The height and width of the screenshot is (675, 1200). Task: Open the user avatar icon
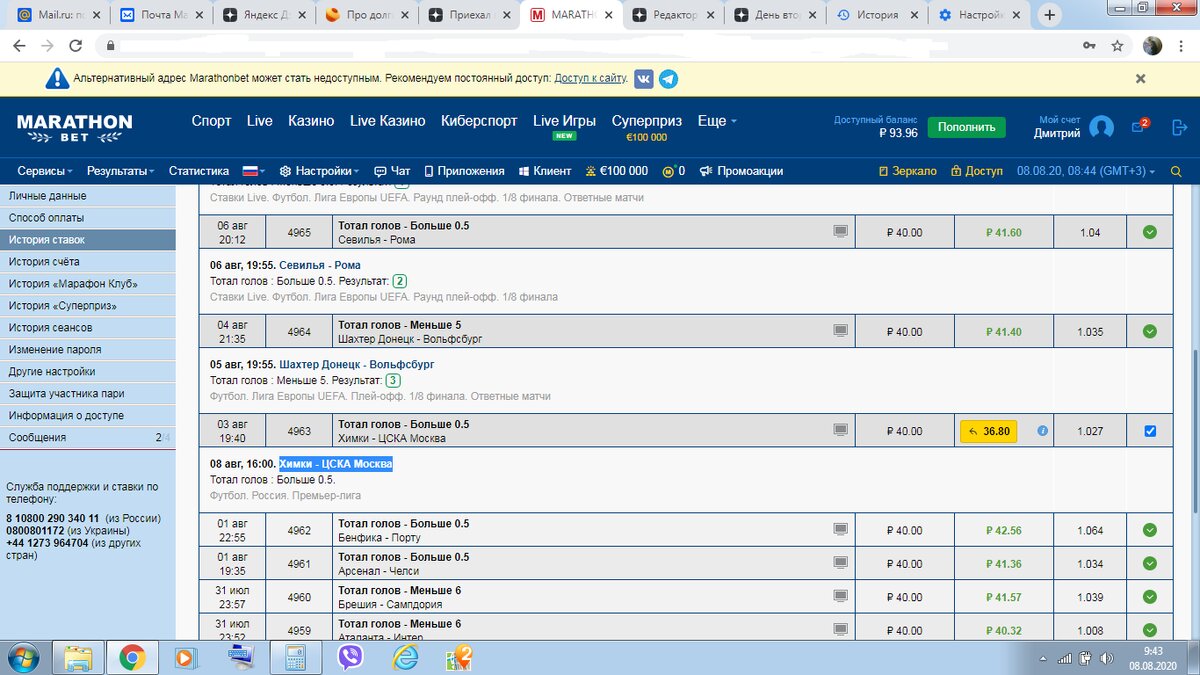(x=1101, y=127)
